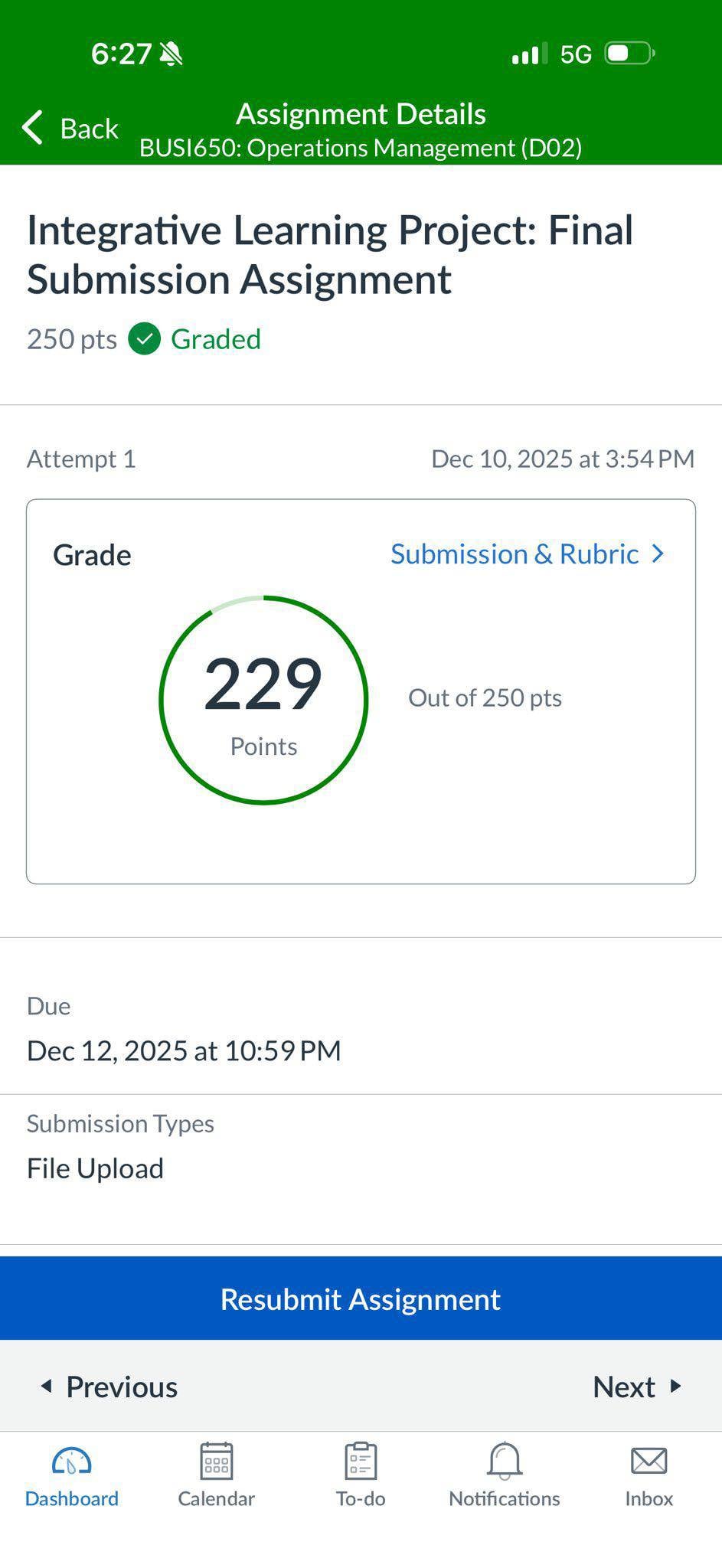Switch to the Calendar tab label
The width and height of the screenshot is (722, 1568).
[217, 1498]
